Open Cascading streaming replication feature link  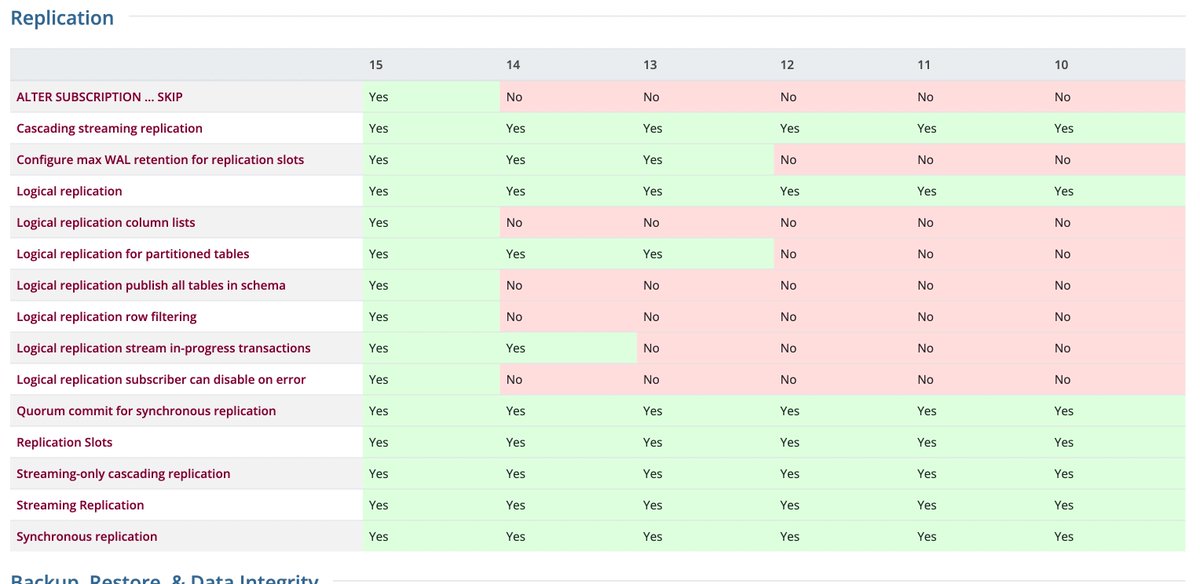click(x=109, y=128)
